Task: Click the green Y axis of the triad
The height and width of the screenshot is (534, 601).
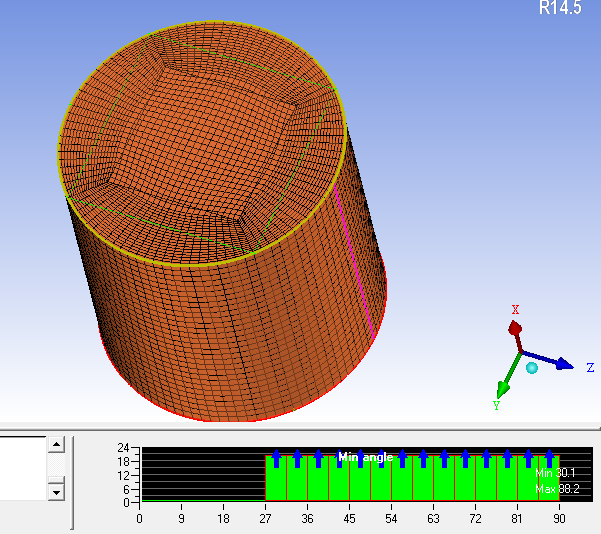Action: pos(508,376)
